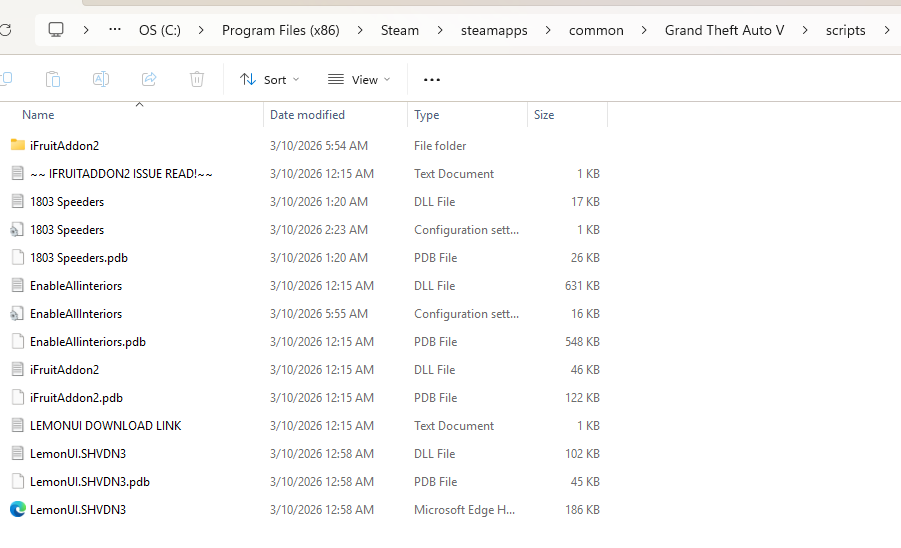Expand chevron after scripts breadcrumb
This screenshot has width=901, height=548.
pos(887,30)
